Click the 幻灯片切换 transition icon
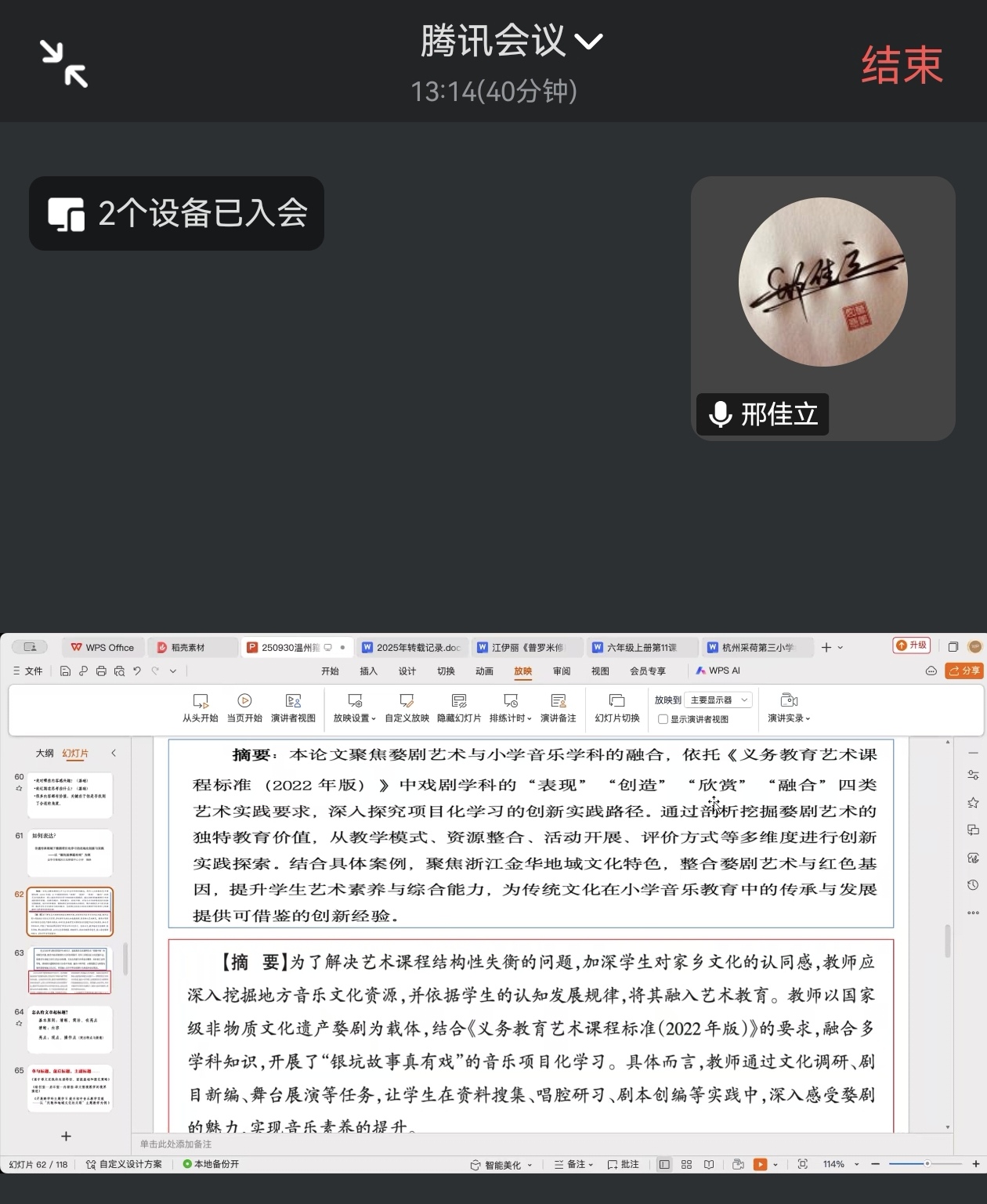This screenshot has height=1204, width=987. coord(617,701)
